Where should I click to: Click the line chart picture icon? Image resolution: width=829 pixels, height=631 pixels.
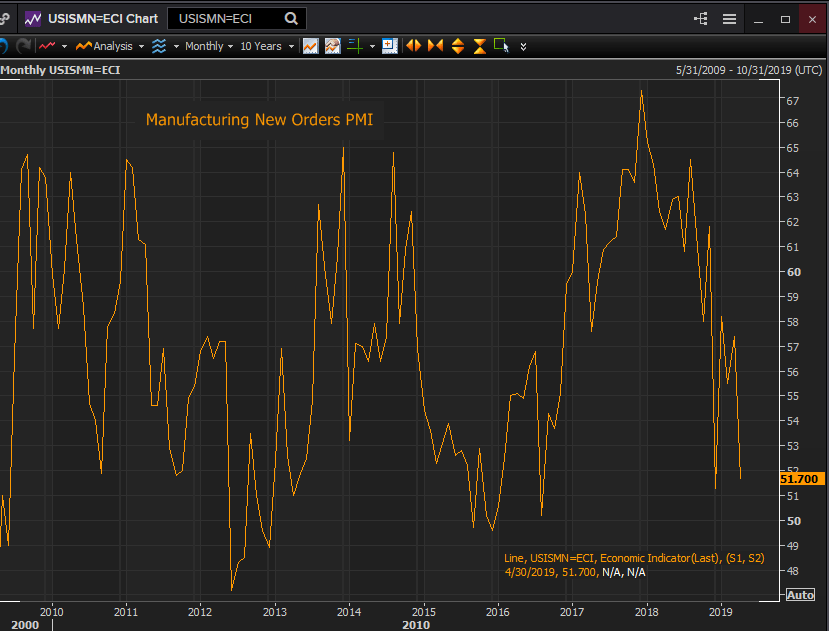[310, 47]
